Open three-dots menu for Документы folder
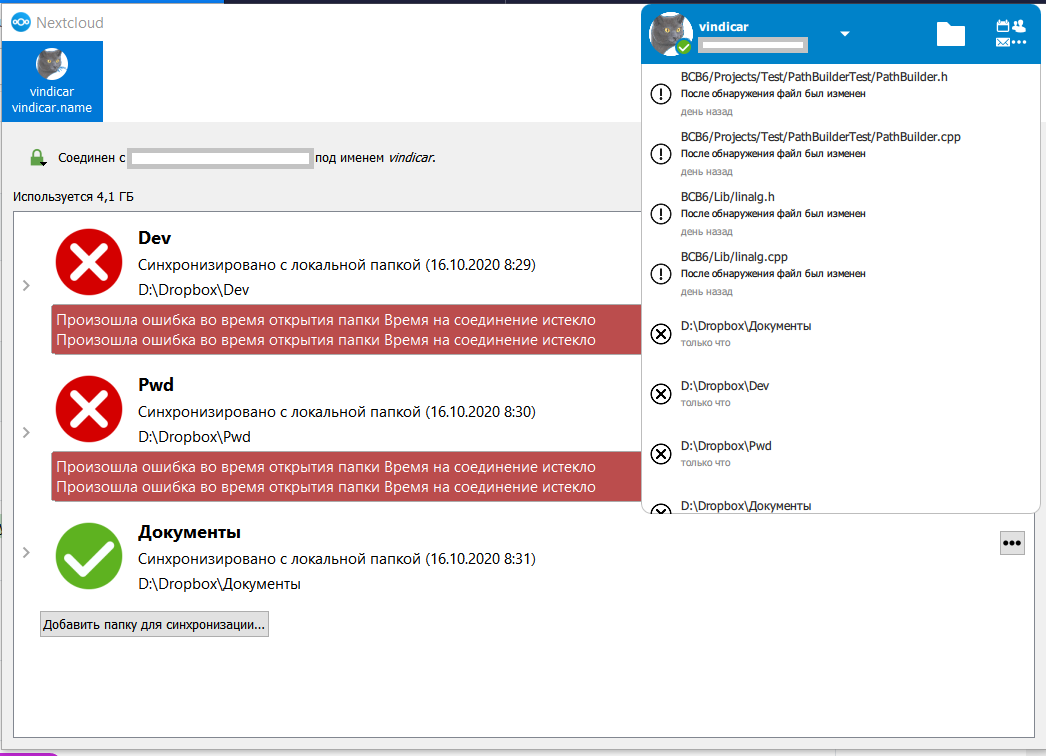The image size is (1046, 756). click(x=1012, y=543)
